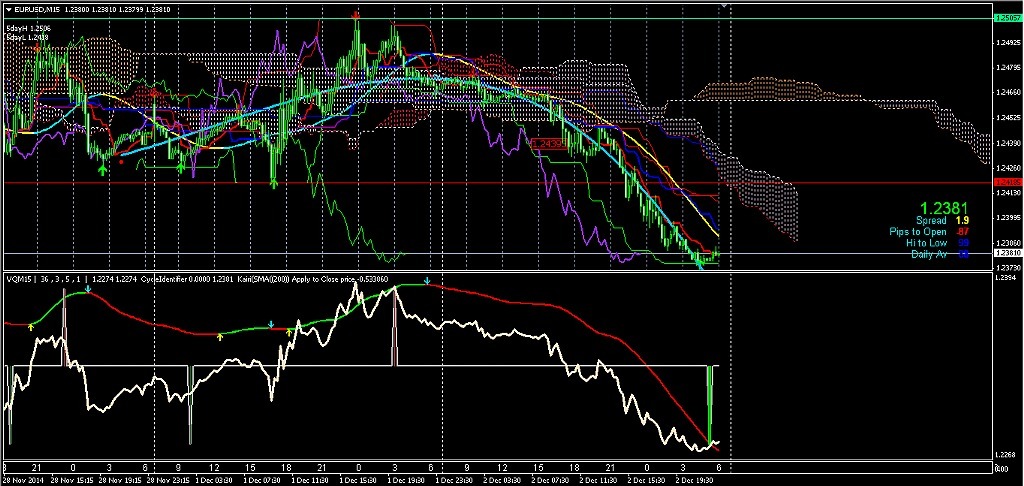
Task: Click the yellow 1.9 spread value
Action: (x=963, y=221)
